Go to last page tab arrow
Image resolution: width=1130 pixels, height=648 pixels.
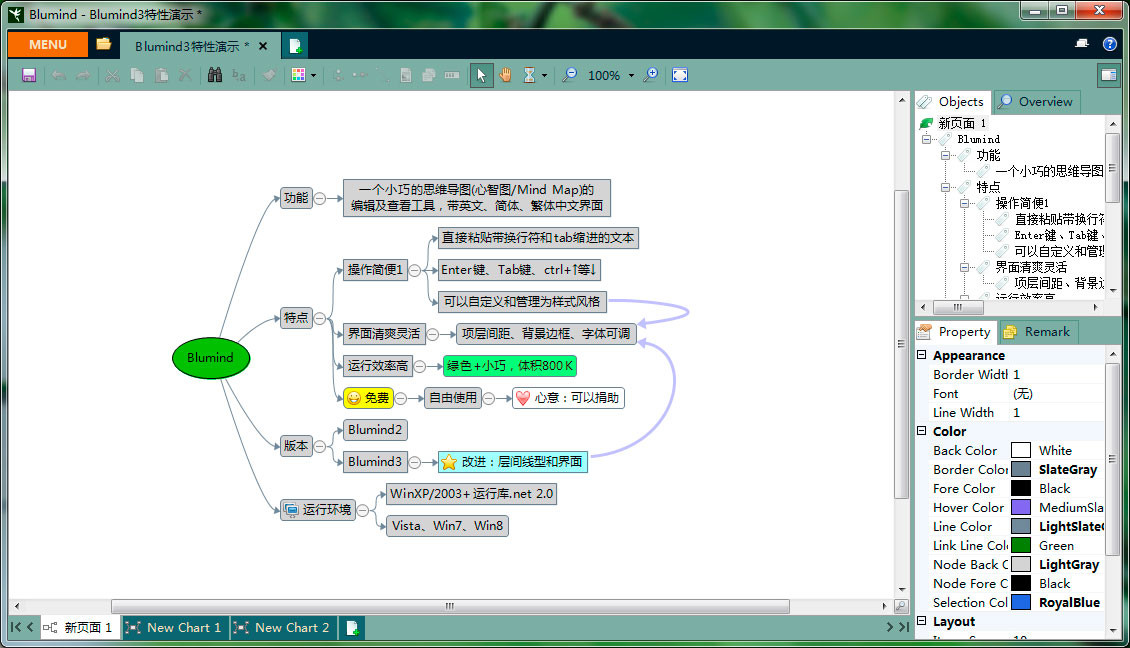(904, 627)
